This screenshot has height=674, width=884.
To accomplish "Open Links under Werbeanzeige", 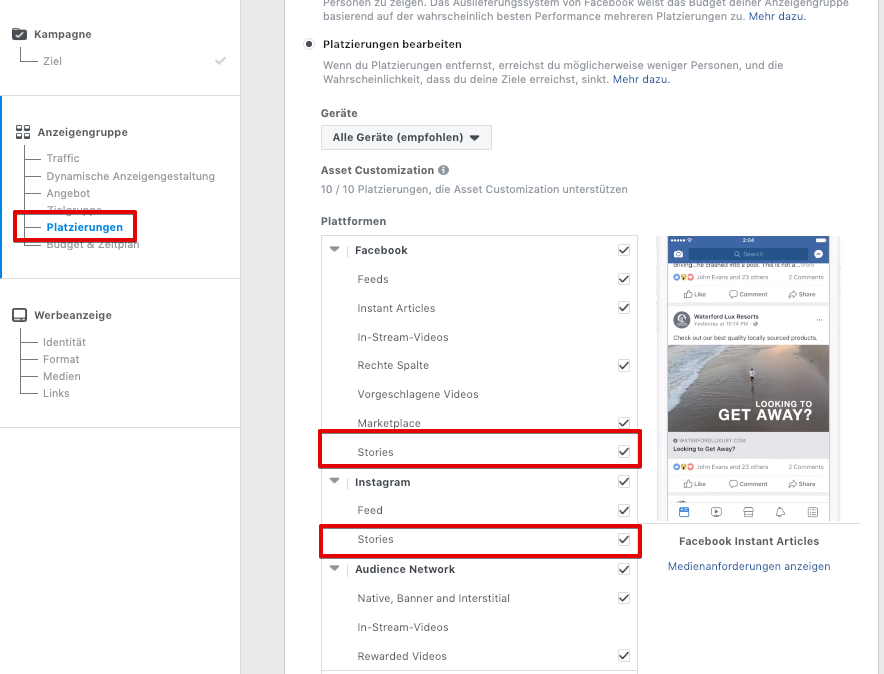I will pyautogui.click(x=56, y=393).
